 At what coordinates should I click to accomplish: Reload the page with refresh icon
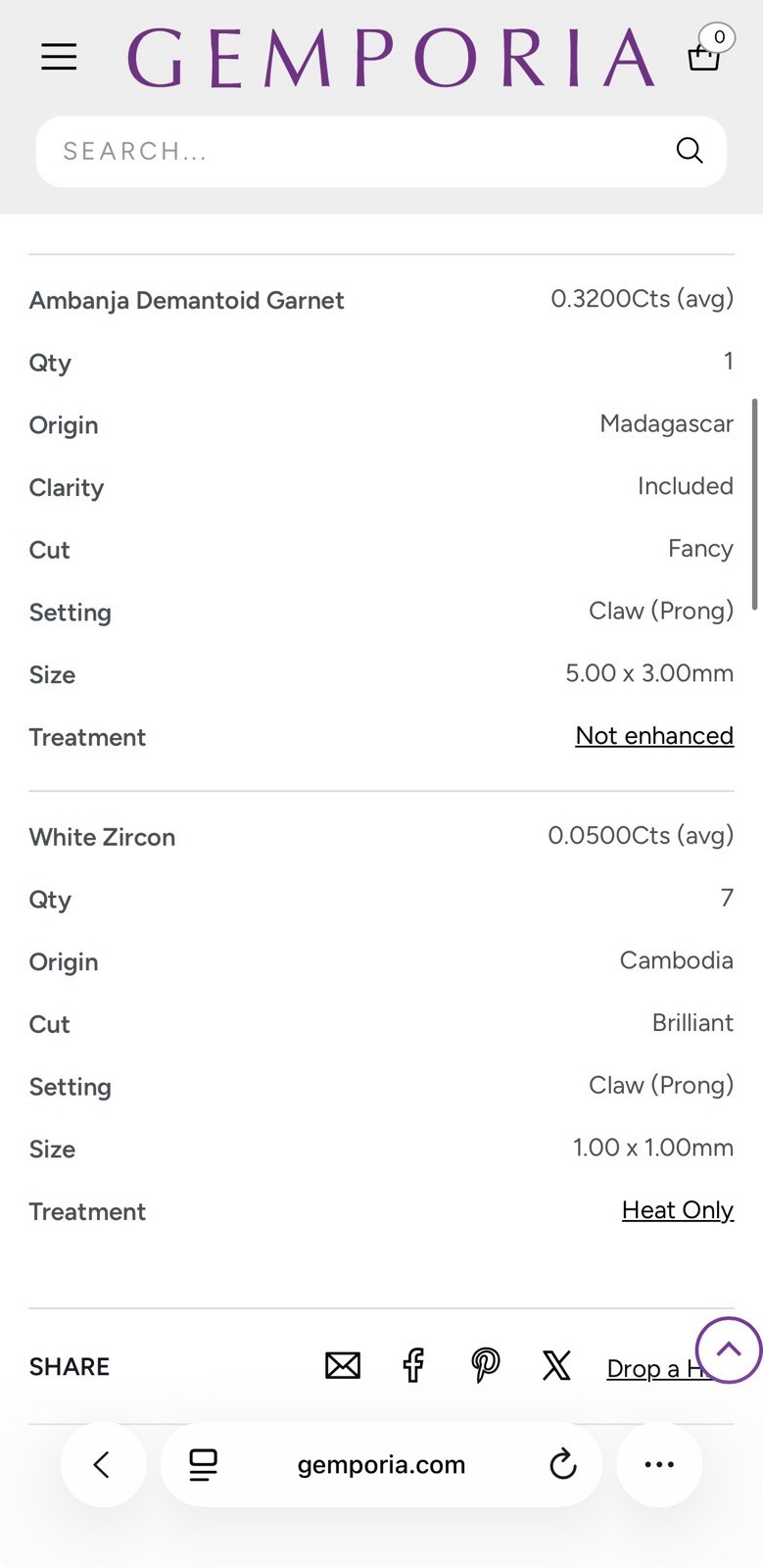coord(562,1465)
